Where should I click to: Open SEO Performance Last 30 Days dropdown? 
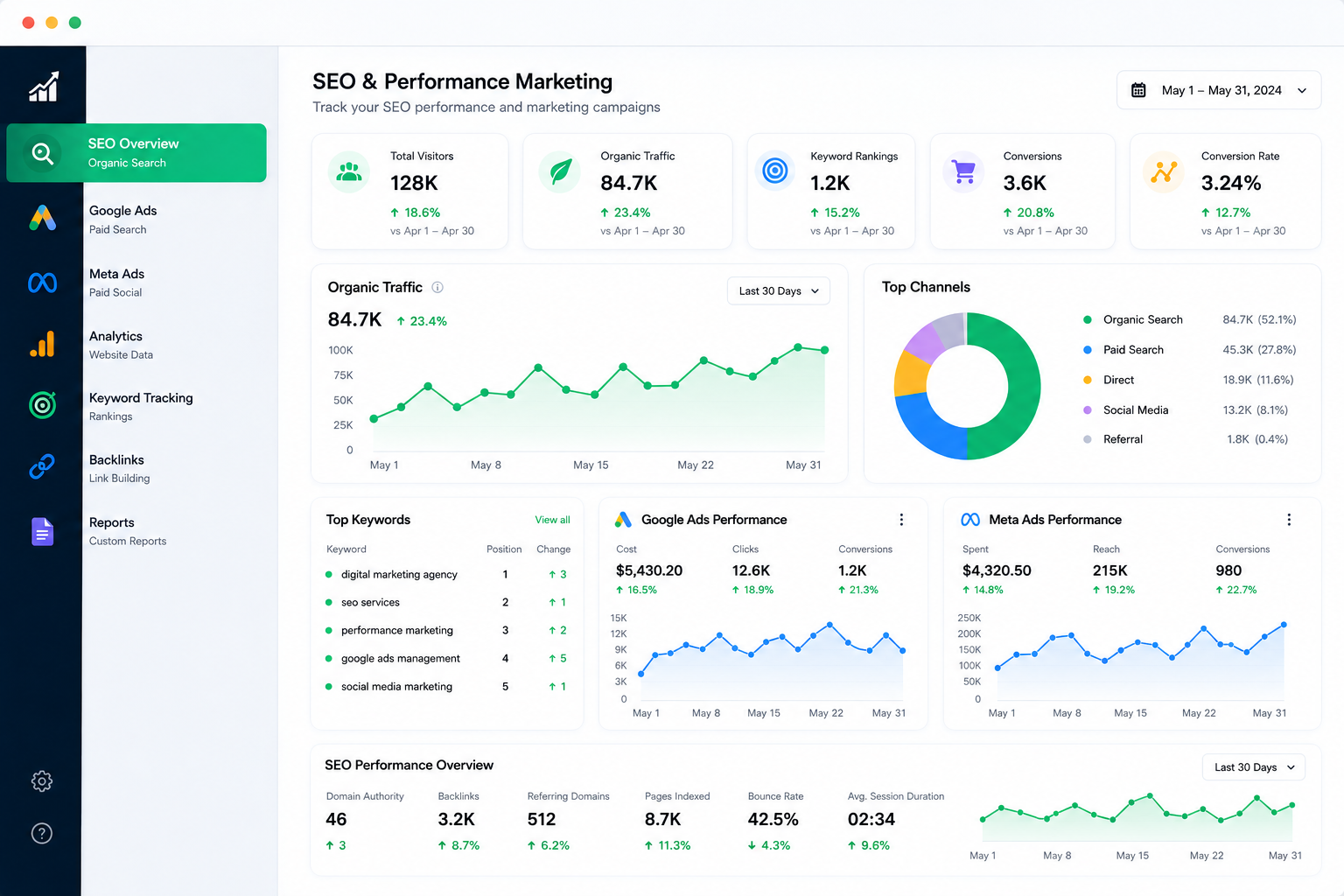(x=1254, y=767)
